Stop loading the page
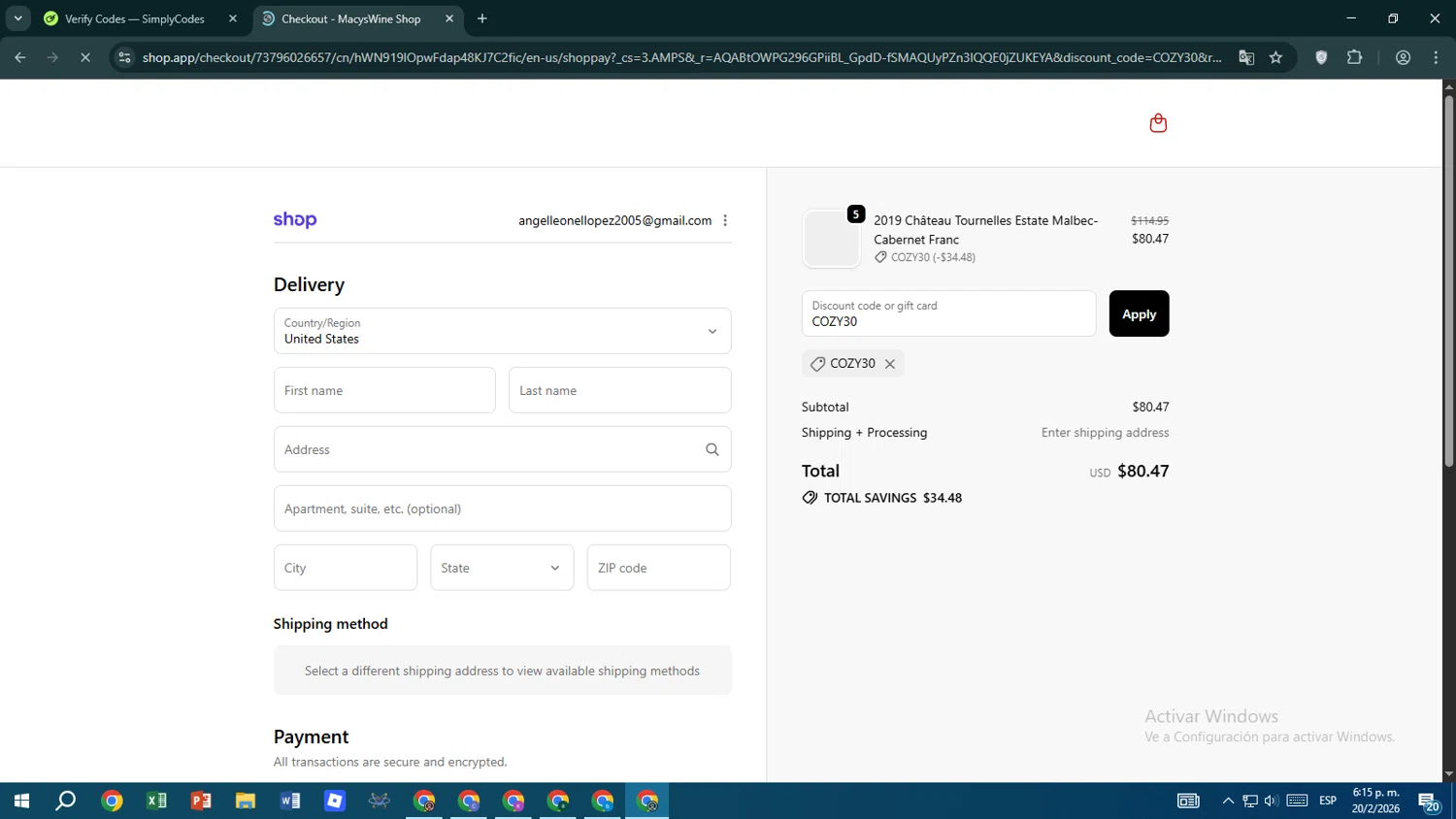Image resolution: width=1456 pixels, height=819 pixels. [x=85, y=57]
